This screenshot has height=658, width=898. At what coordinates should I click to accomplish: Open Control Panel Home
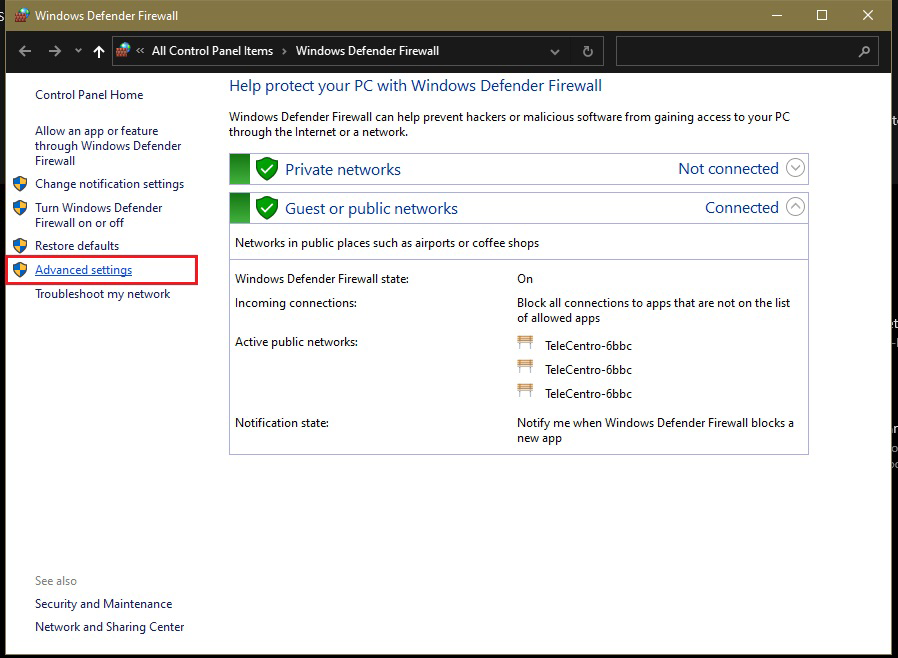[89, 94]
